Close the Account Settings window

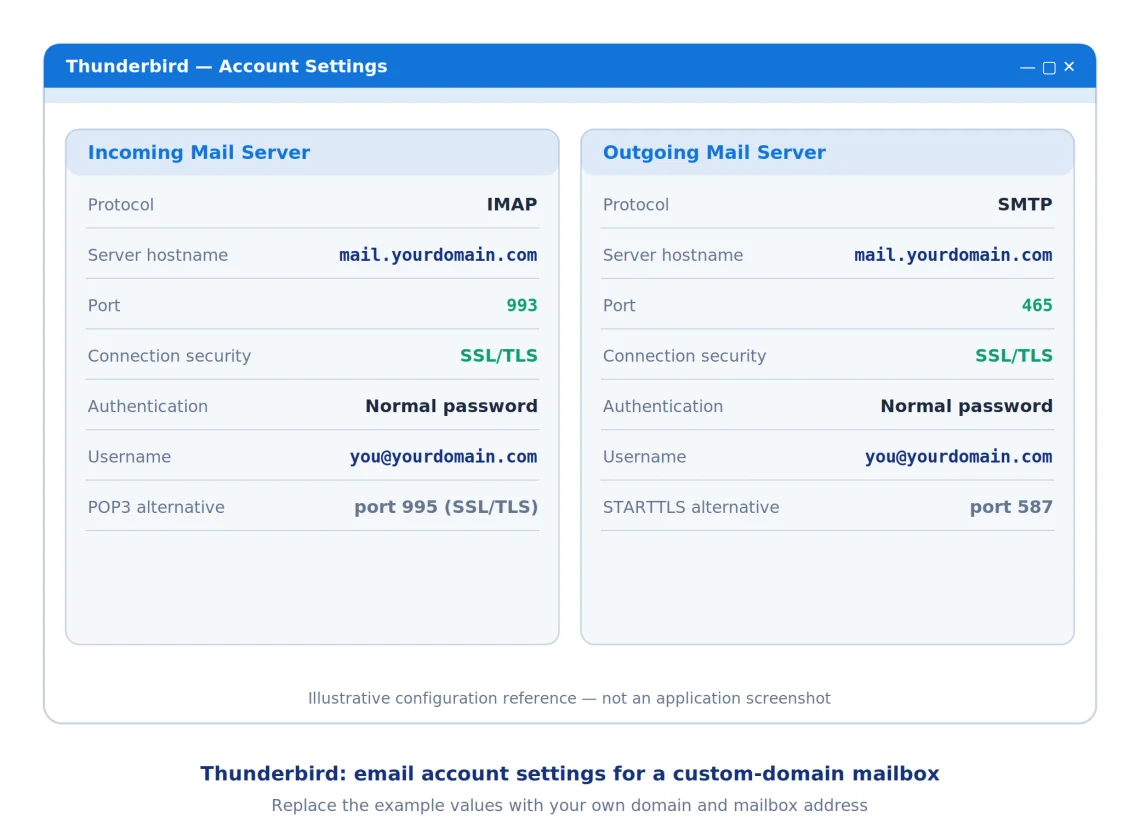(1069, 67)
